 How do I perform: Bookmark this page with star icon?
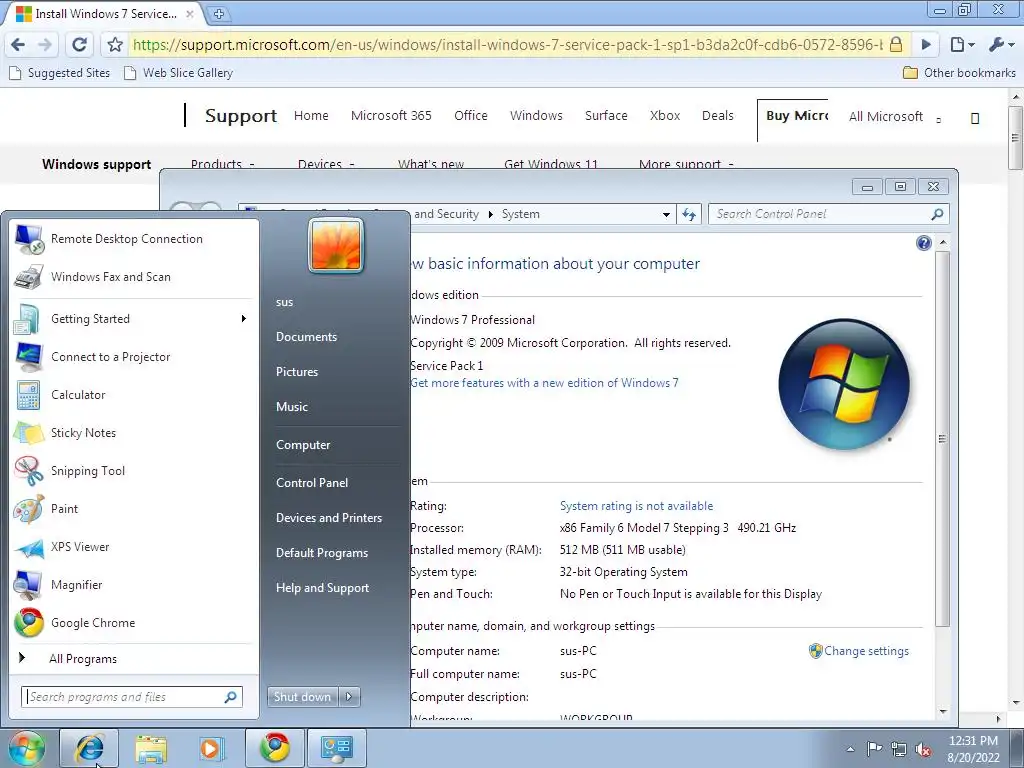click(115, 44)
